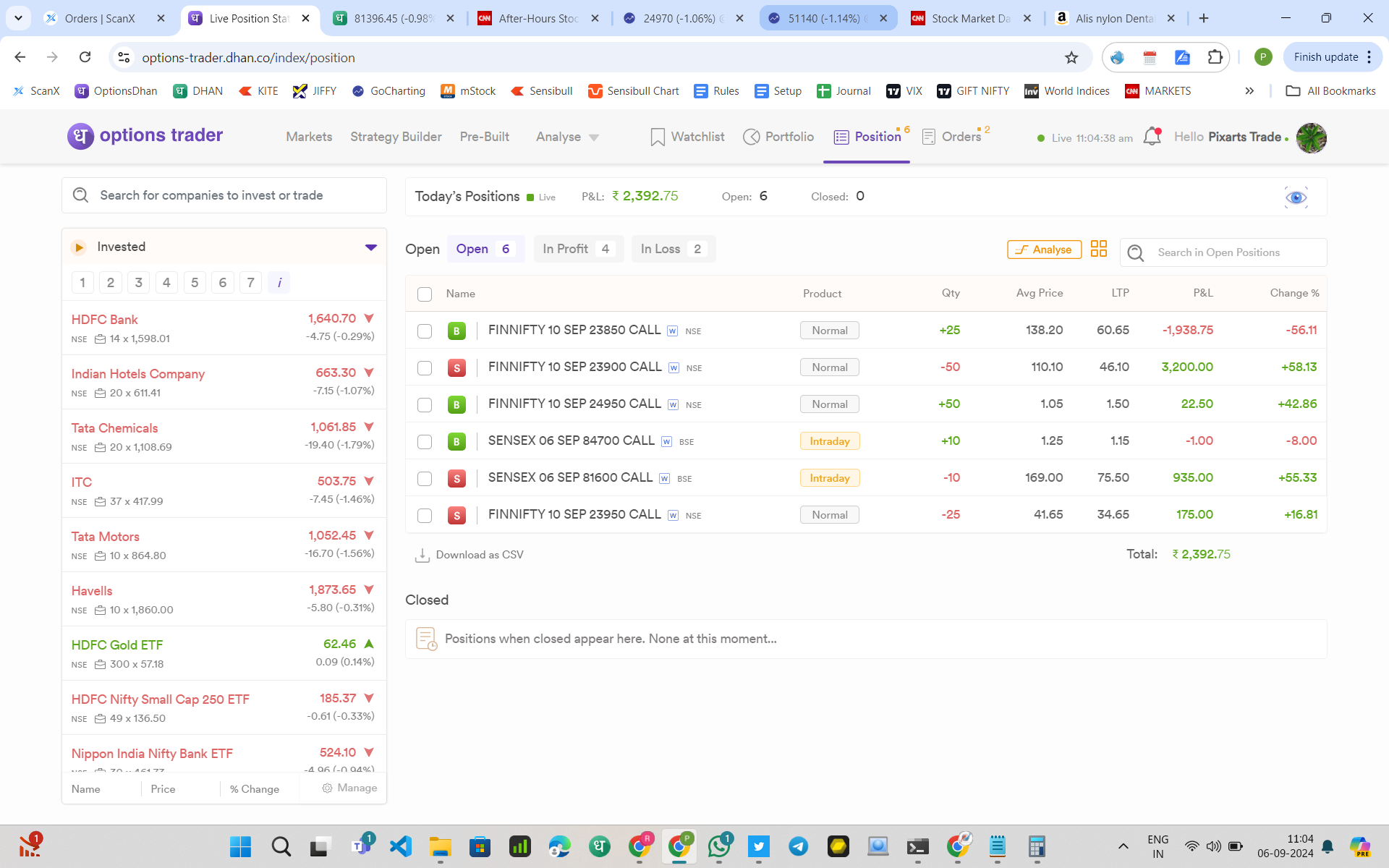Open the options trader logo home
This screenshot has width=1389, height=868.
pos(145,136)
